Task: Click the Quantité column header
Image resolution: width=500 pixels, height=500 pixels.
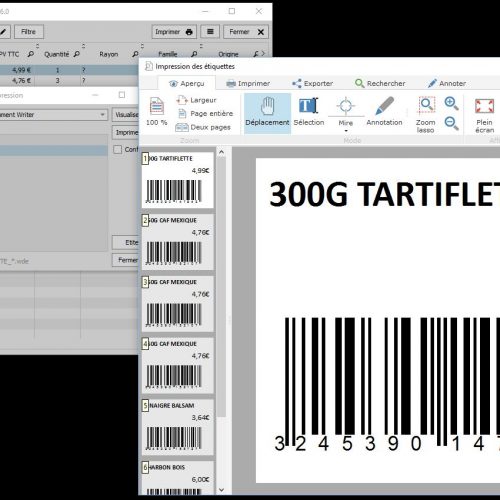Action: coord(57,54)
